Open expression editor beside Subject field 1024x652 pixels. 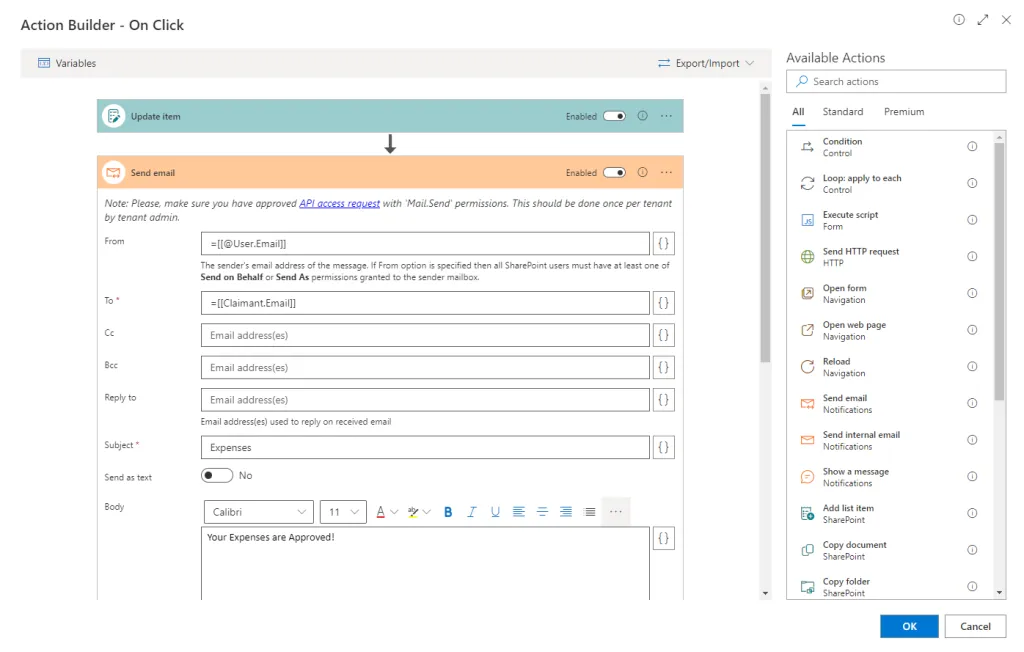[x=664, y=447]
